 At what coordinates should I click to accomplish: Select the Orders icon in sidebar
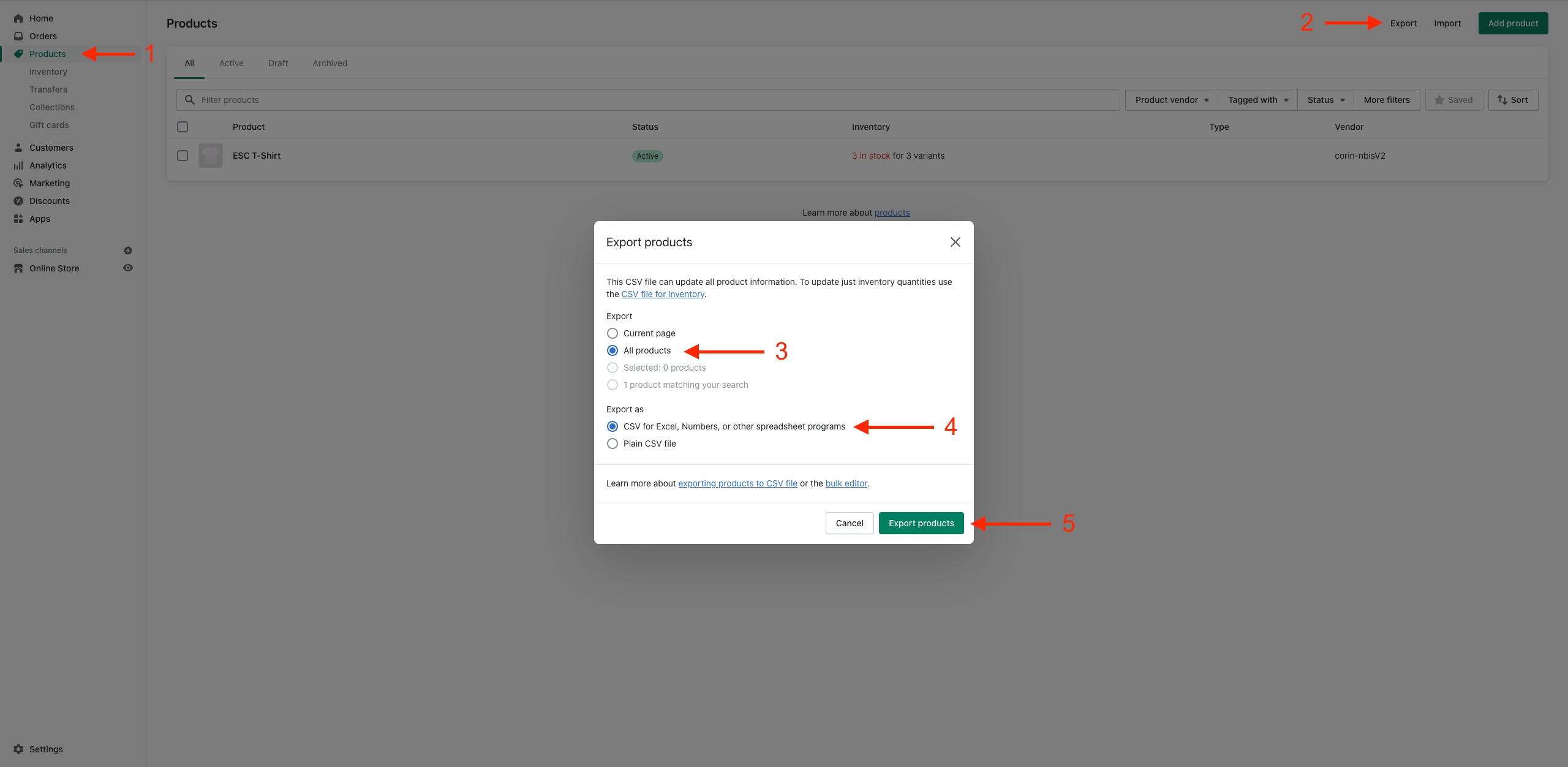(x=18, y=36)
